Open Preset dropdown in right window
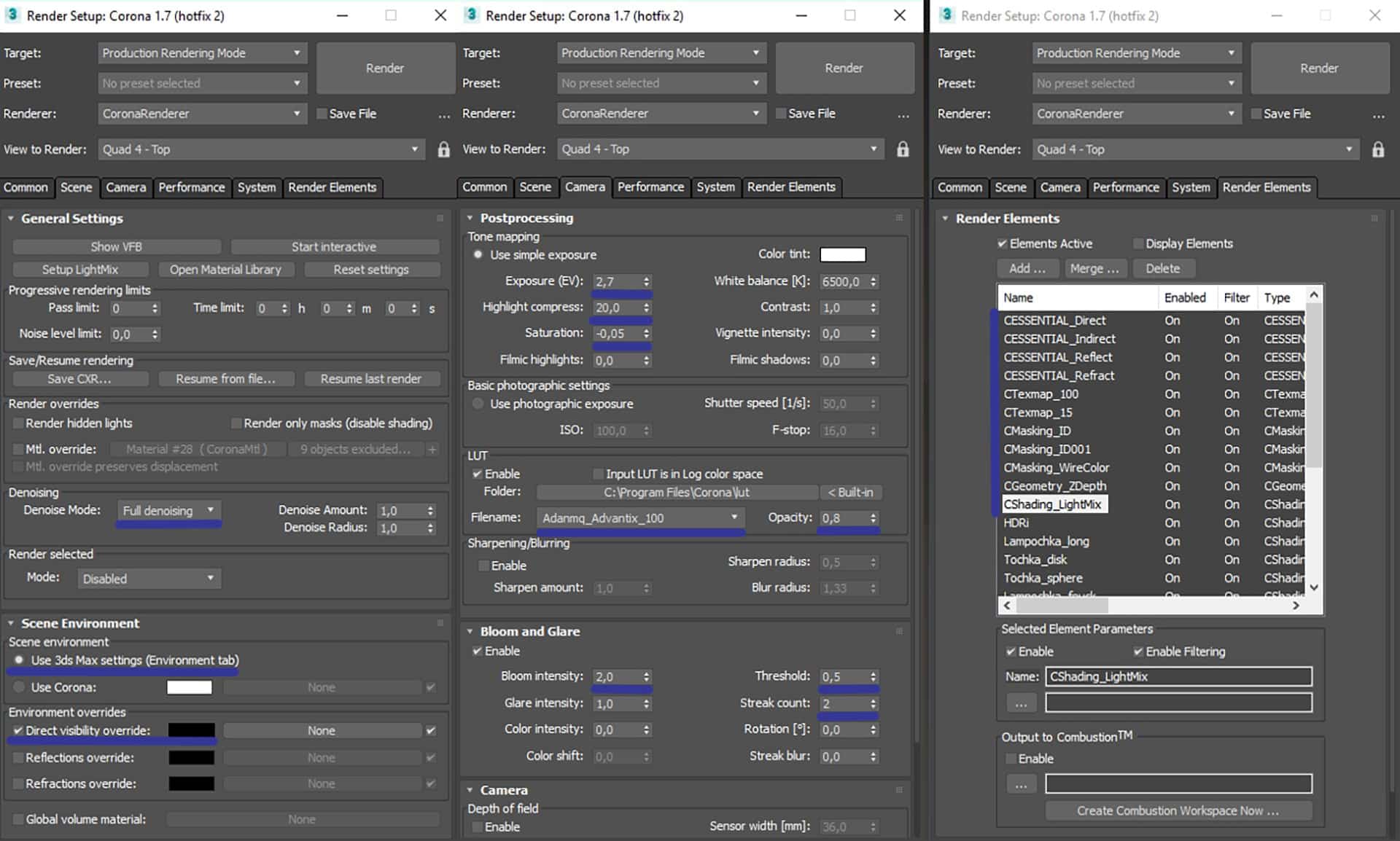1400x841 pixels. tap(1136, 84)
